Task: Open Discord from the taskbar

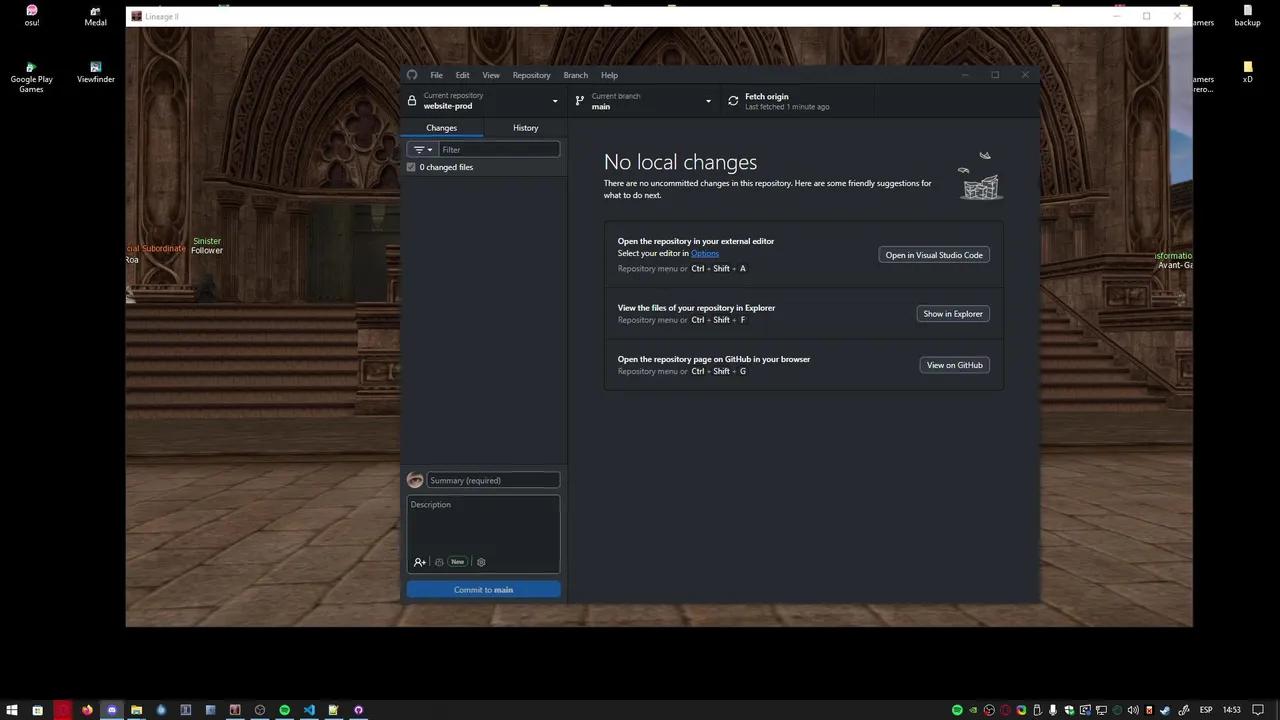Action: point(112,710)
